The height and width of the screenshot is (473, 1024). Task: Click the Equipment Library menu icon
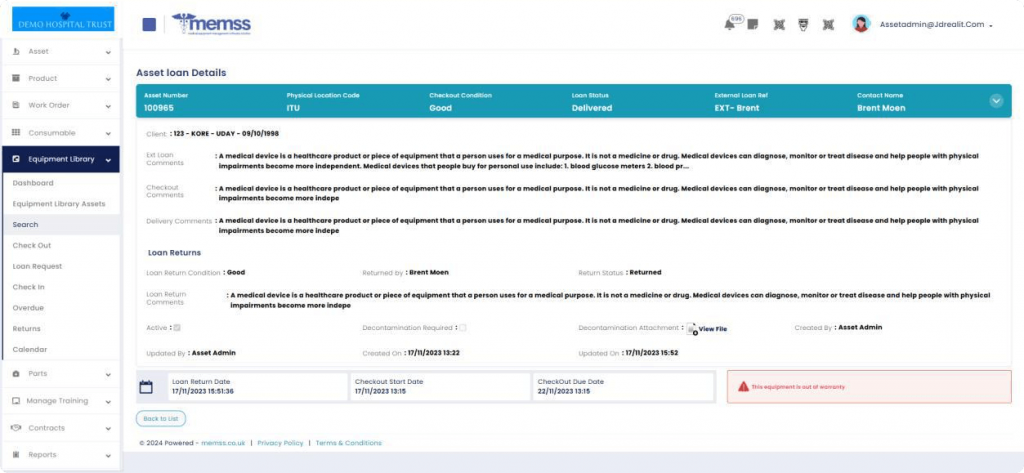coord(16,159)
